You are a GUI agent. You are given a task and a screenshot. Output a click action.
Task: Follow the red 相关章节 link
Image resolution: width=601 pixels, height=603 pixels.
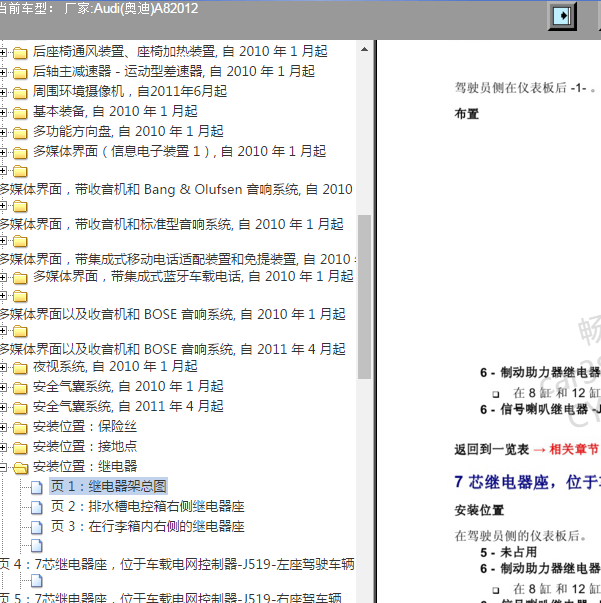coord(574,449)
